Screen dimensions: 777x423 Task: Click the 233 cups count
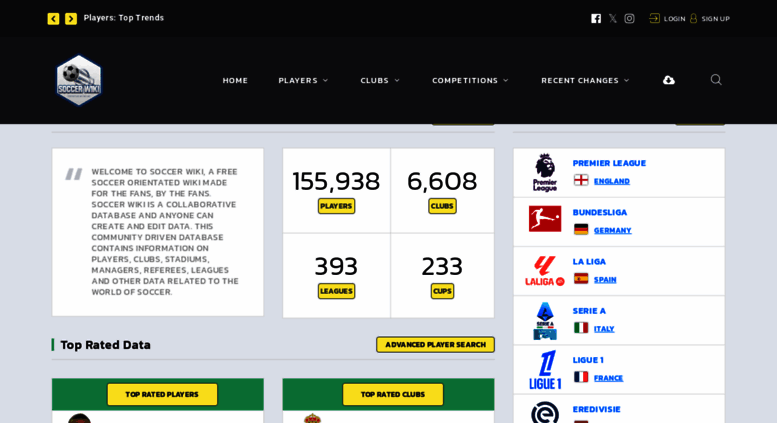[442, 266]
